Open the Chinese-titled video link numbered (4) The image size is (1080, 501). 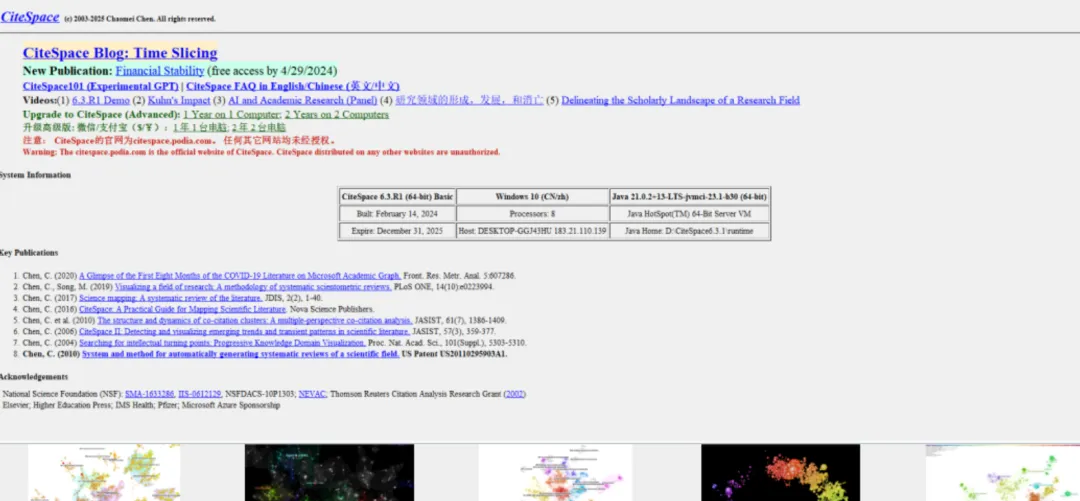469,100
